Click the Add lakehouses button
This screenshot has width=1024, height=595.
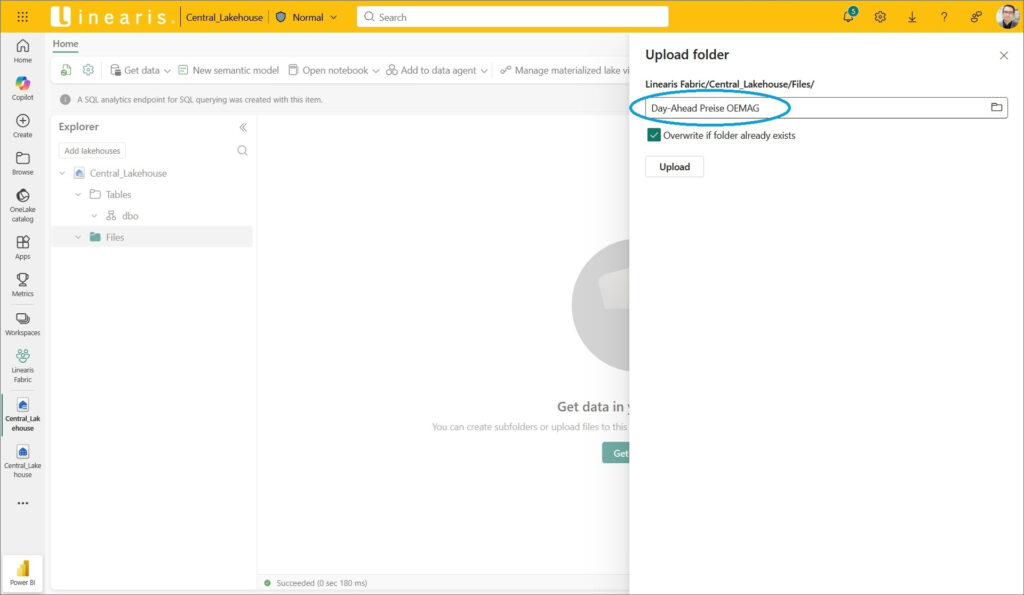click(x=92, y=151)
